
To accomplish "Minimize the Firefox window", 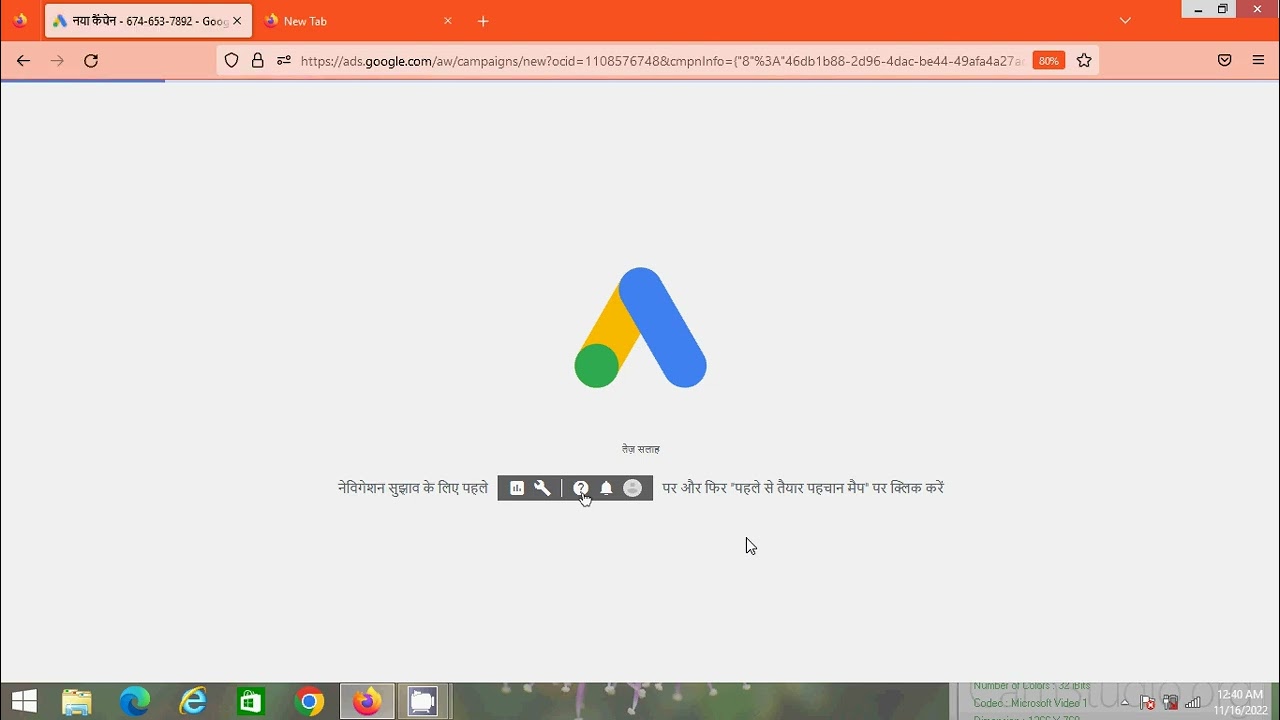I will pos(1198,9).
